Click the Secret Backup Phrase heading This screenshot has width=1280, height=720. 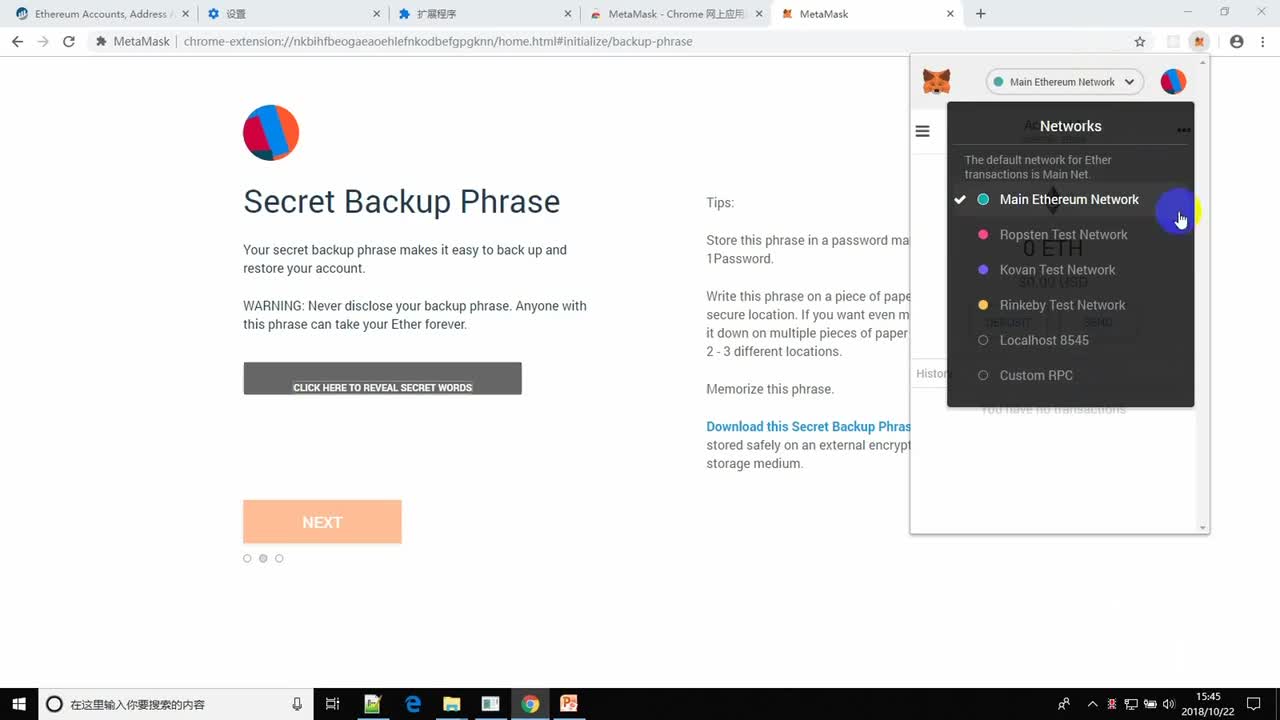coord(401,201)
